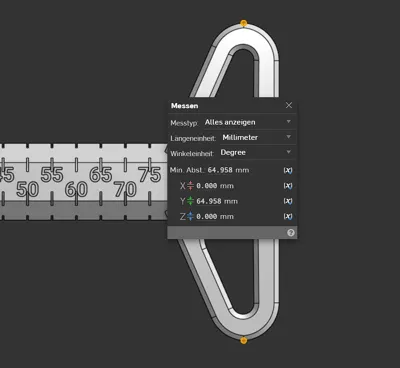Open help icon in Messen dialog

[x=291, y=233]
